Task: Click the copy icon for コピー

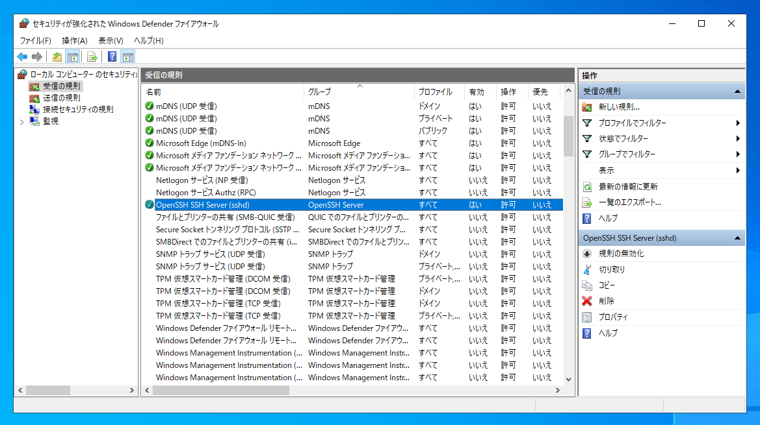Action: point(587,285)
